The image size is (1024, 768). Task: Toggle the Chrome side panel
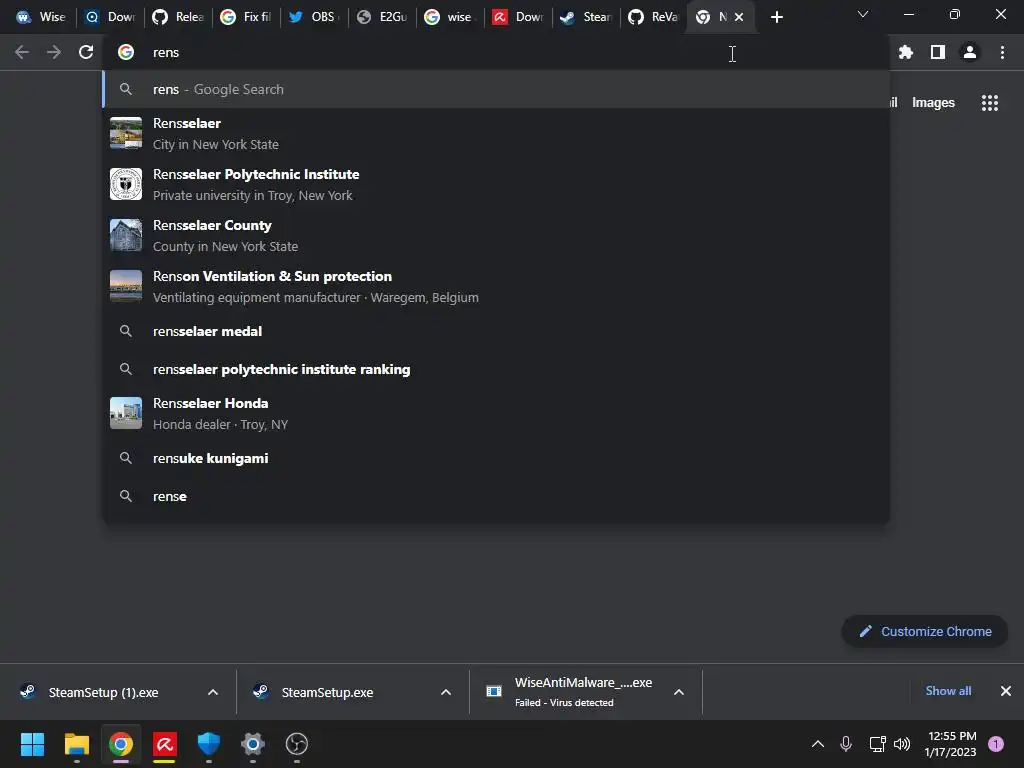tap(937, 52)
